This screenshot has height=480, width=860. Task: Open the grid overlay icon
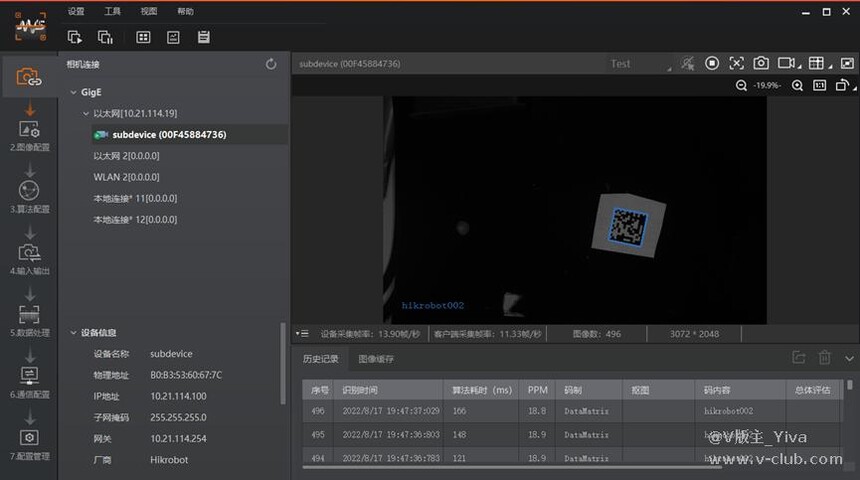click(816, 64)
